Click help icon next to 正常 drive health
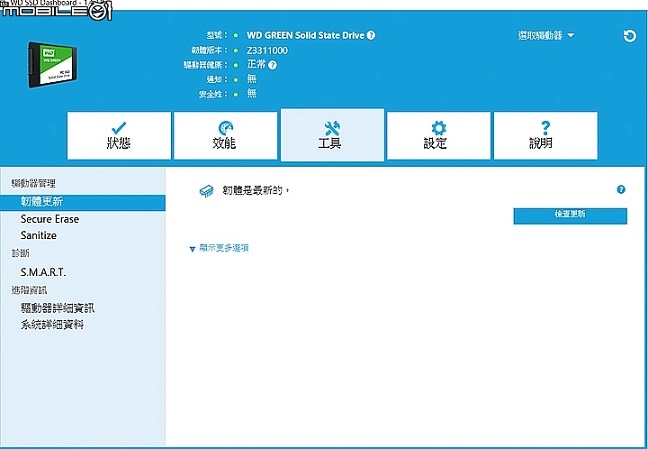Screen dimensions: 648x449 (x=272, y=65)
